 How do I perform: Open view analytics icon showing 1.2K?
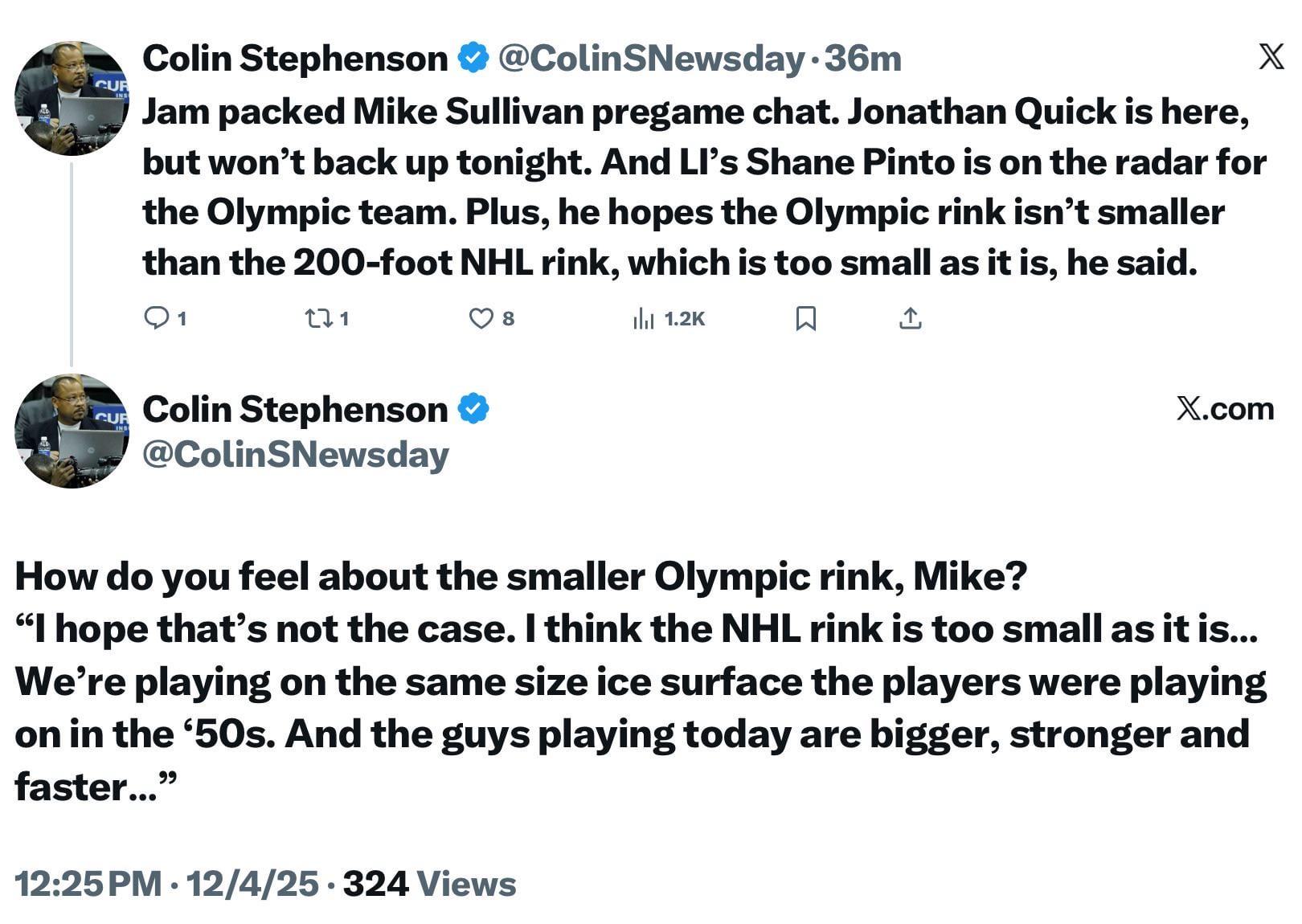click(x=644, y=319)
